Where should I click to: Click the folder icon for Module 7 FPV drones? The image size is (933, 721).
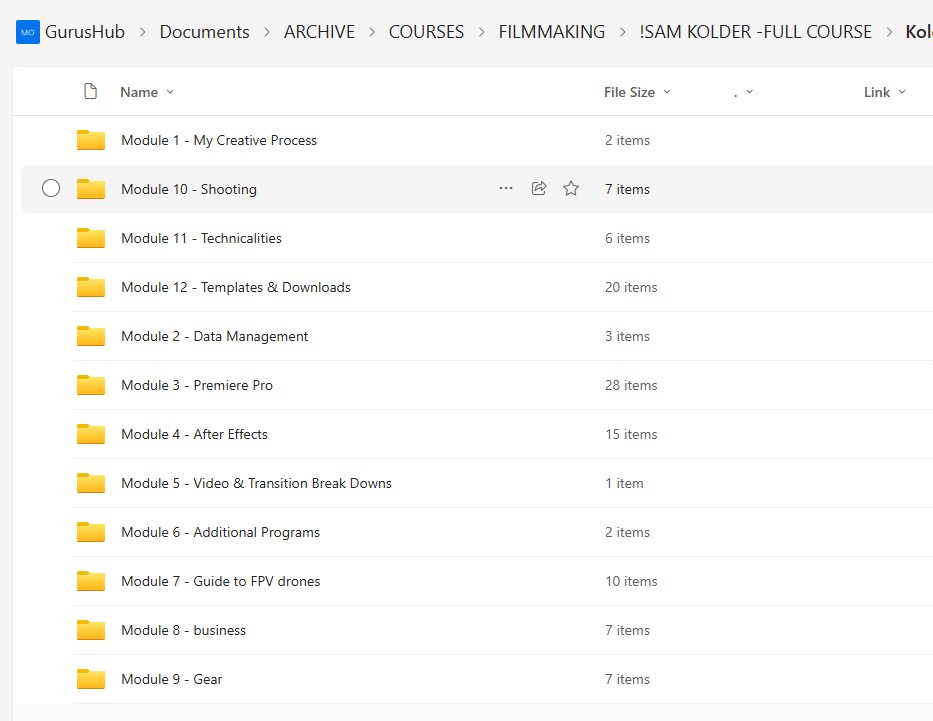pos(91,581)
